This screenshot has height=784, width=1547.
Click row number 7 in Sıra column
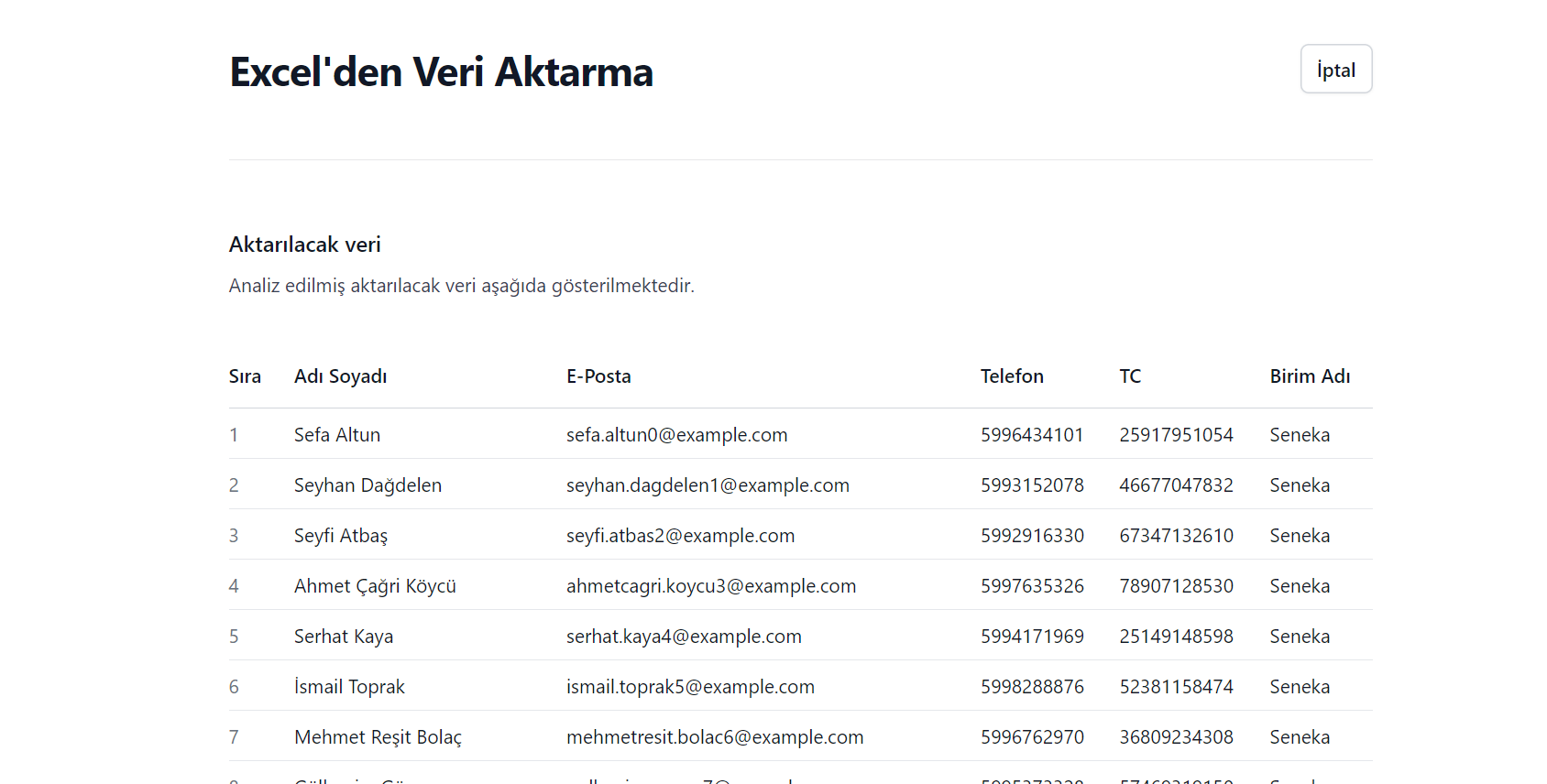pyautogui.click(x=234, y=737)
